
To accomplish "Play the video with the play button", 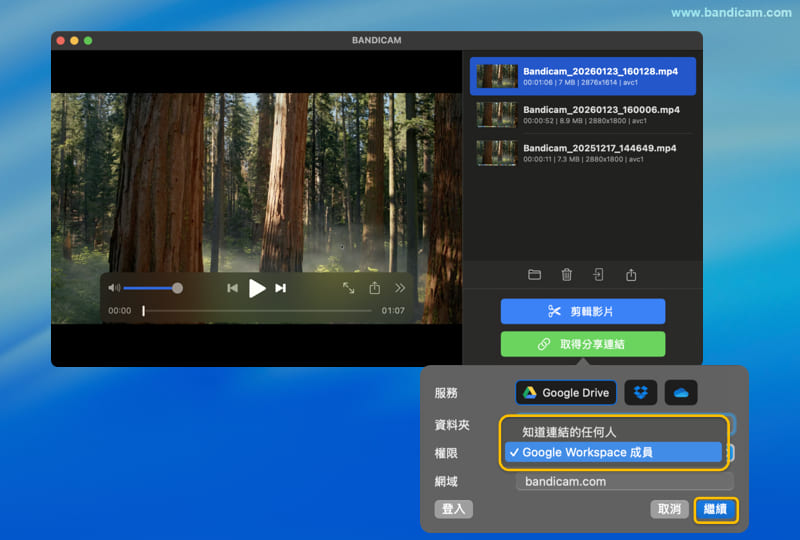I will (x=257, y=288).
